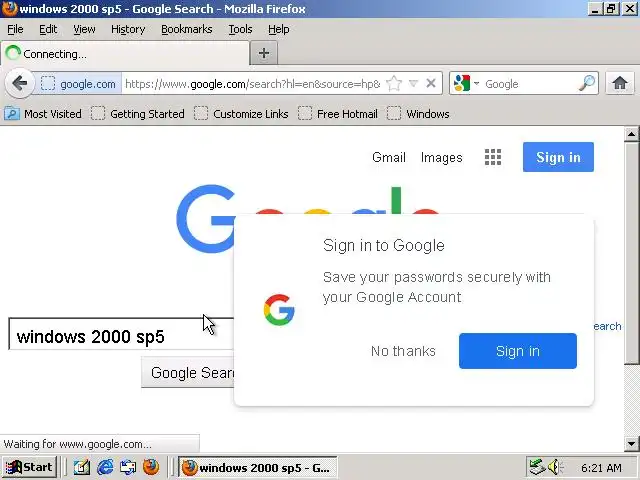Click the network tray icon
Viewport: 640px width, 480px height.
click(537, 467)
